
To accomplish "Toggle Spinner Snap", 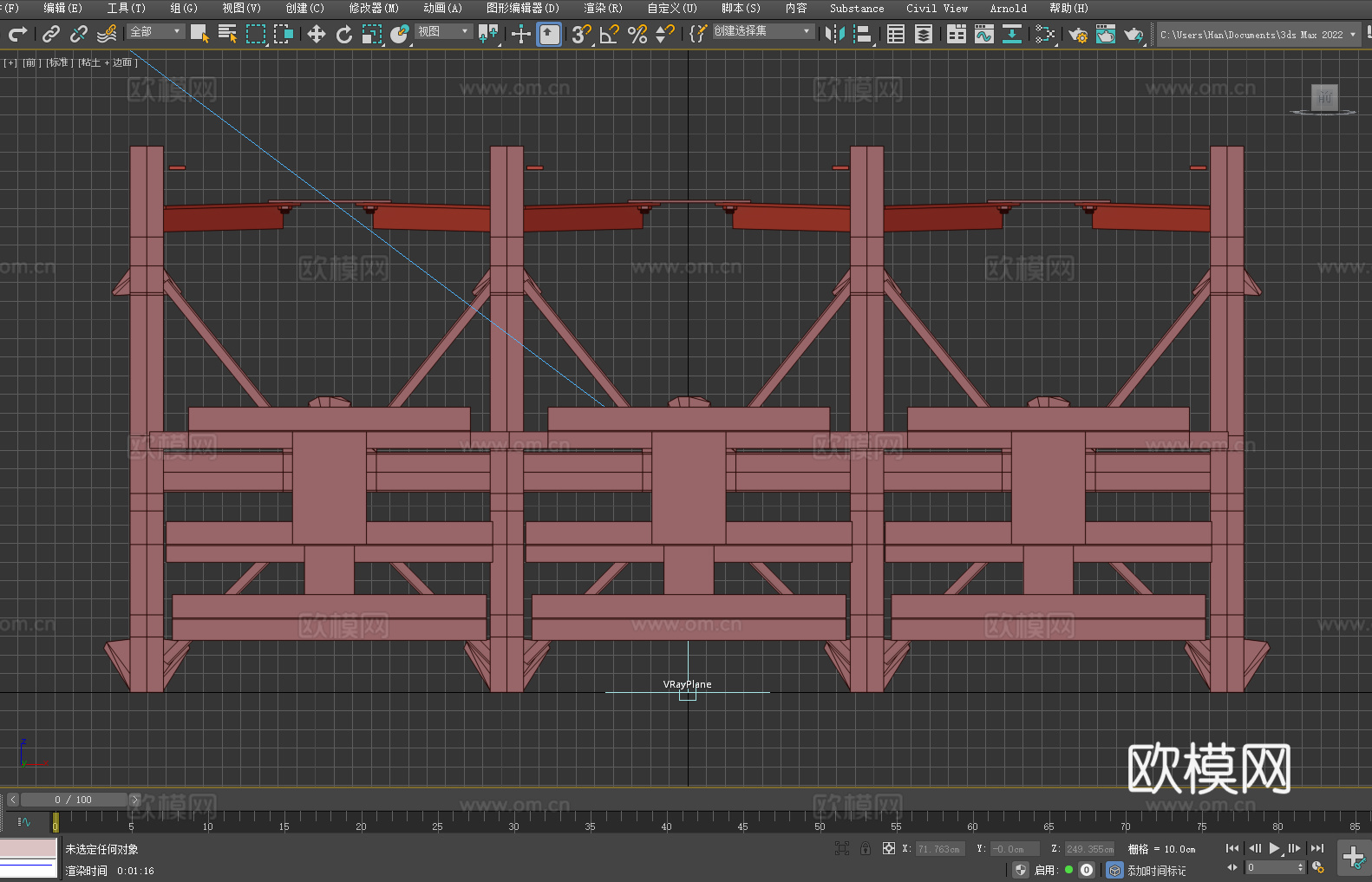I will [665, 34].
